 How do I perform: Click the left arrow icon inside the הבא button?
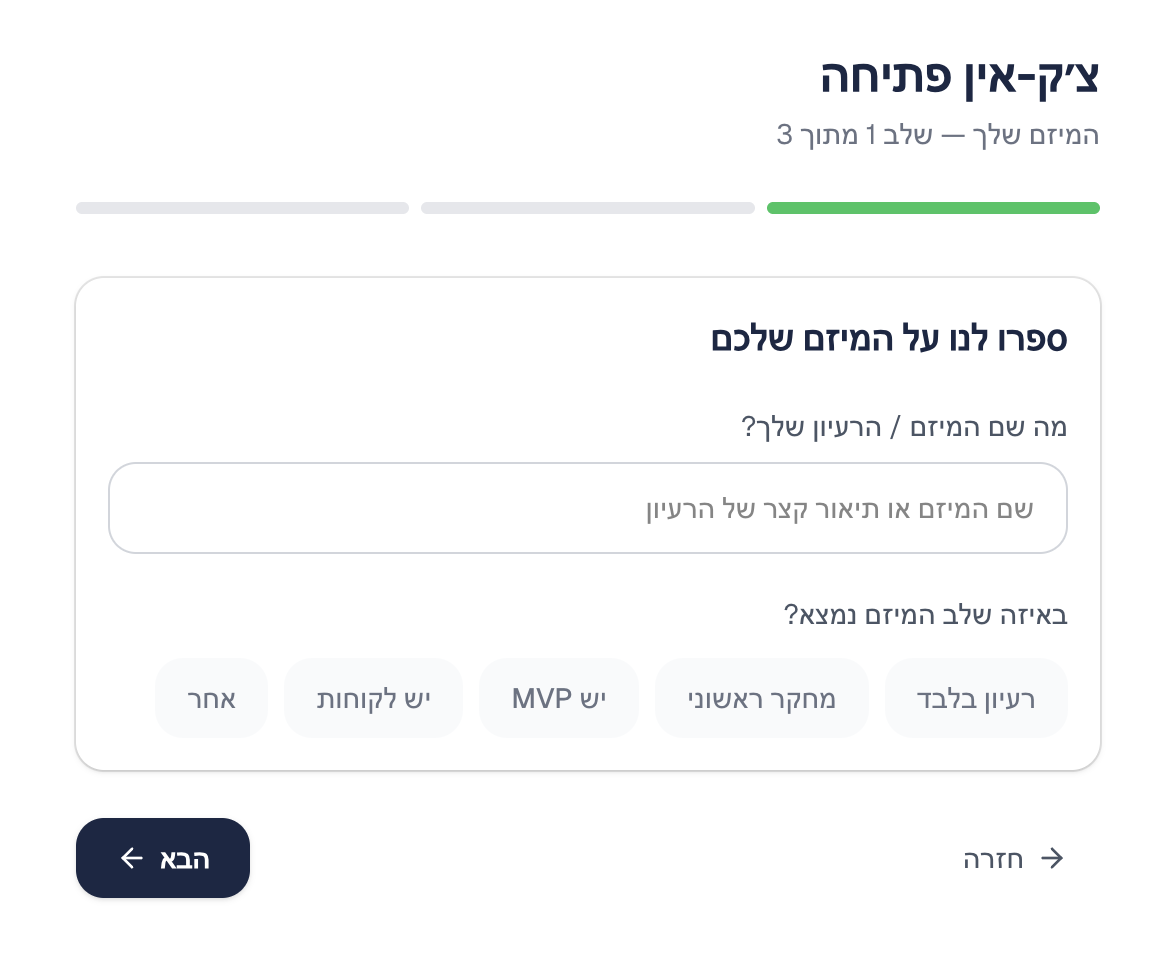(x=132, y=858)
